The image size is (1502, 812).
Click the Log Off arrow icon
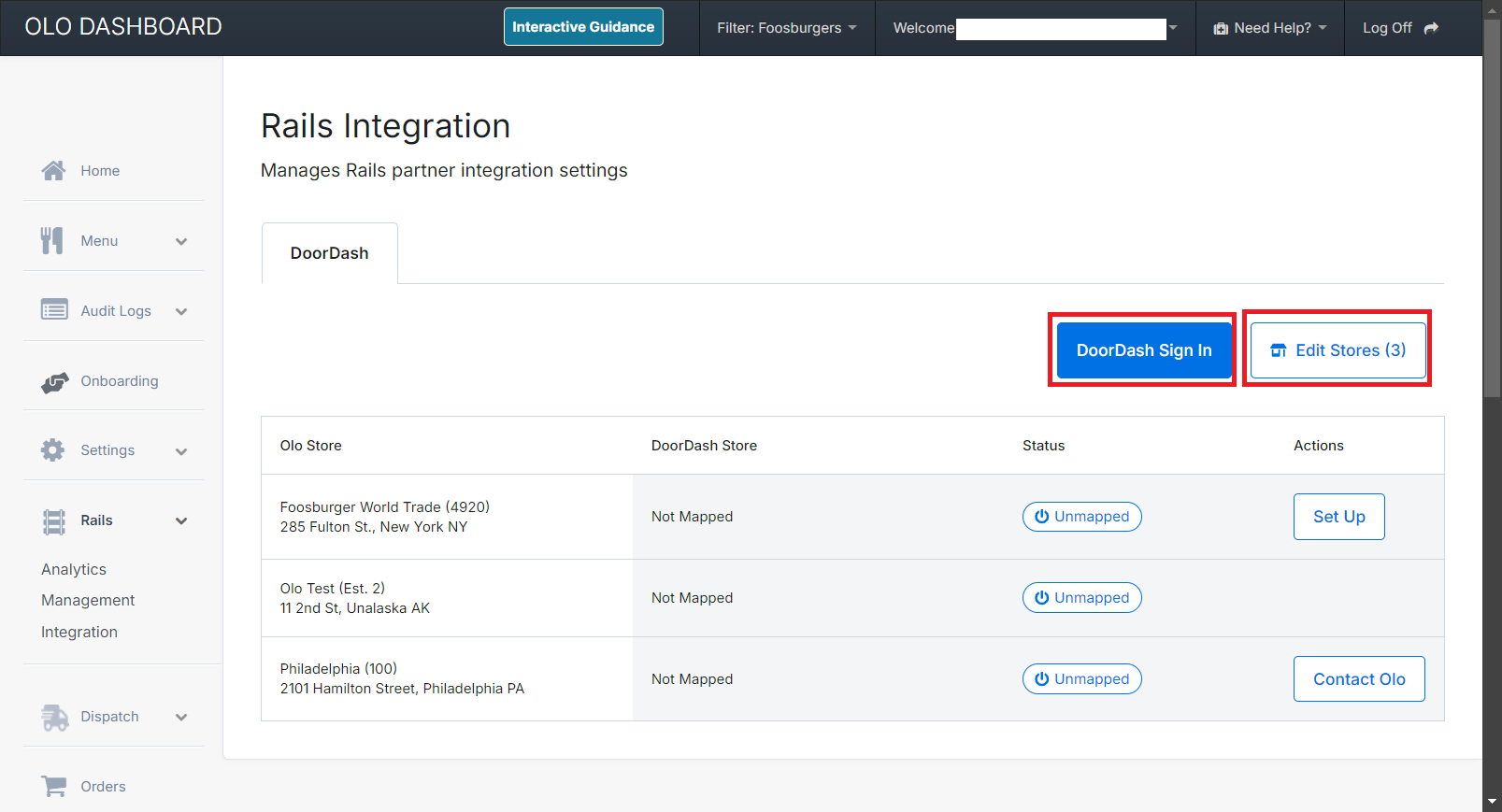(x=1431, y=28)
